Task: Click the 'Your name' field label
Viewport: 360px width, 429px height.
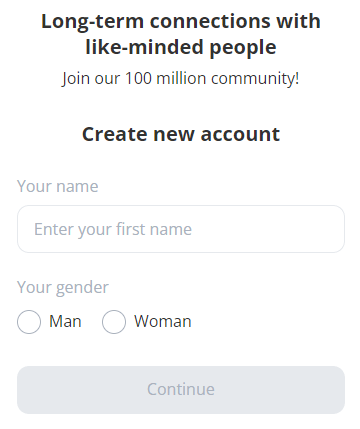Action: (58, 186)
